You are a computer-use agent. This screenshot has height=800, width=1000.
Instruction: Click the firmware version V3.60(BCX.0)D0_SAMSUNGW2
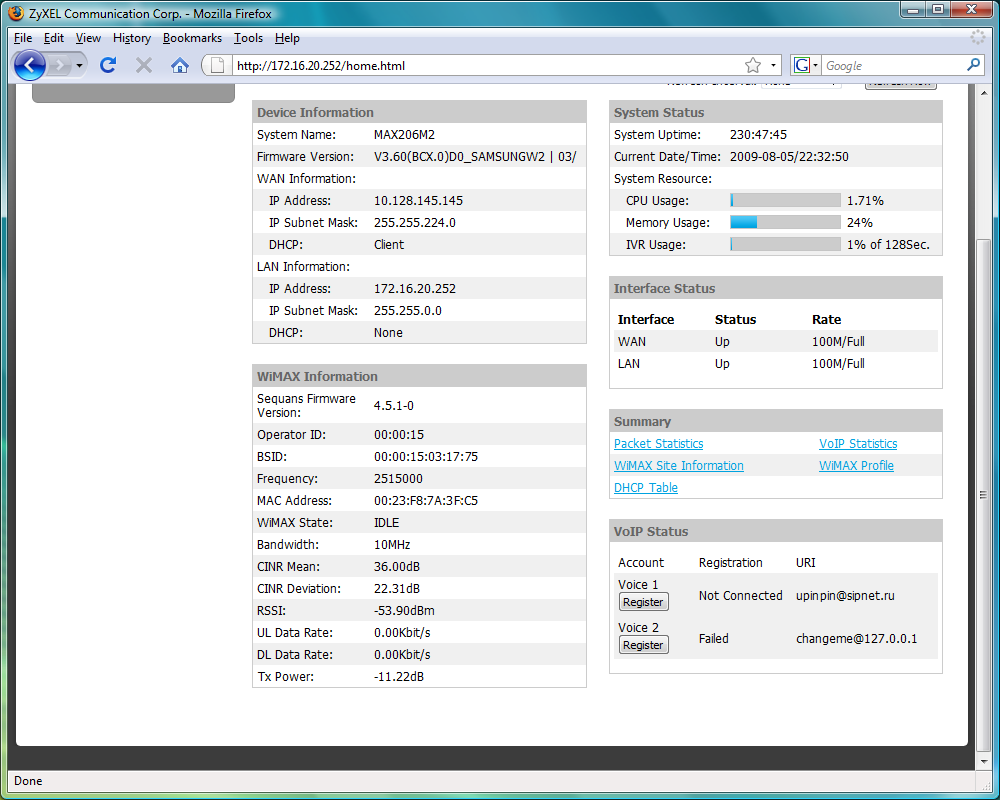tap(459, 156)
